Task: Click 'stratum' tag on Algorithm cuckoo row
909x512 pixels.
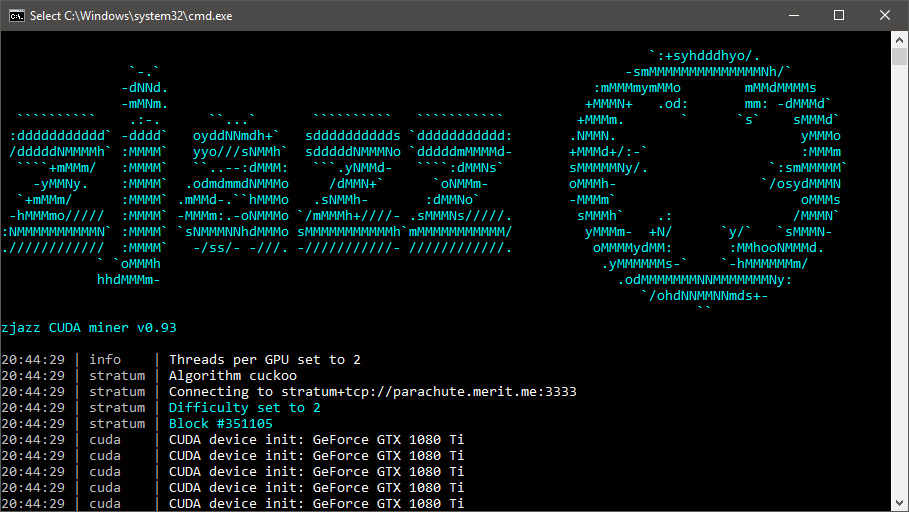Action: (117, 376)
